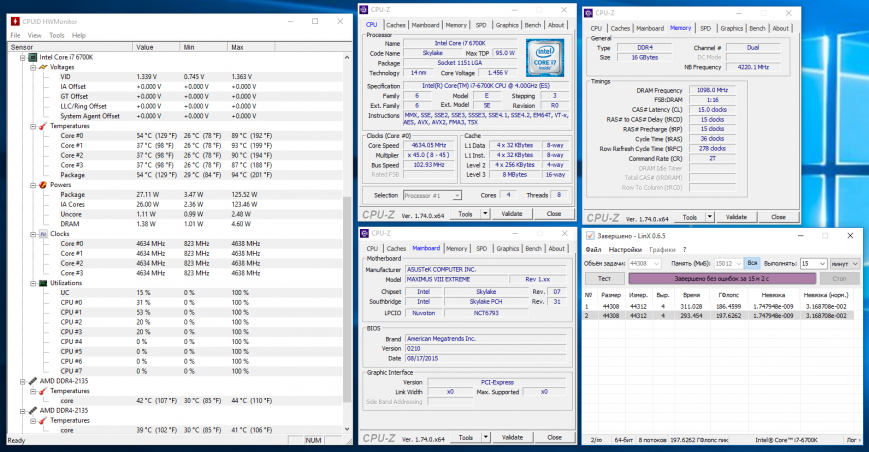This screenshot has width=869, height=452.
Task: Collapse the Voltages group in HWMonitor
Action: [33, 68]
